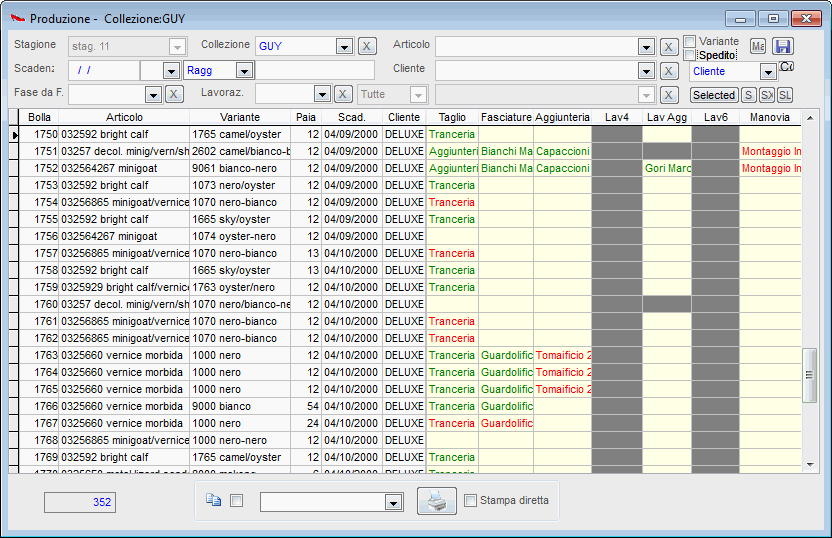Select row selector of Bolla 1750
Image resolution: width=832 pixels, height=538 pixels.
click(x=14, y=134)
